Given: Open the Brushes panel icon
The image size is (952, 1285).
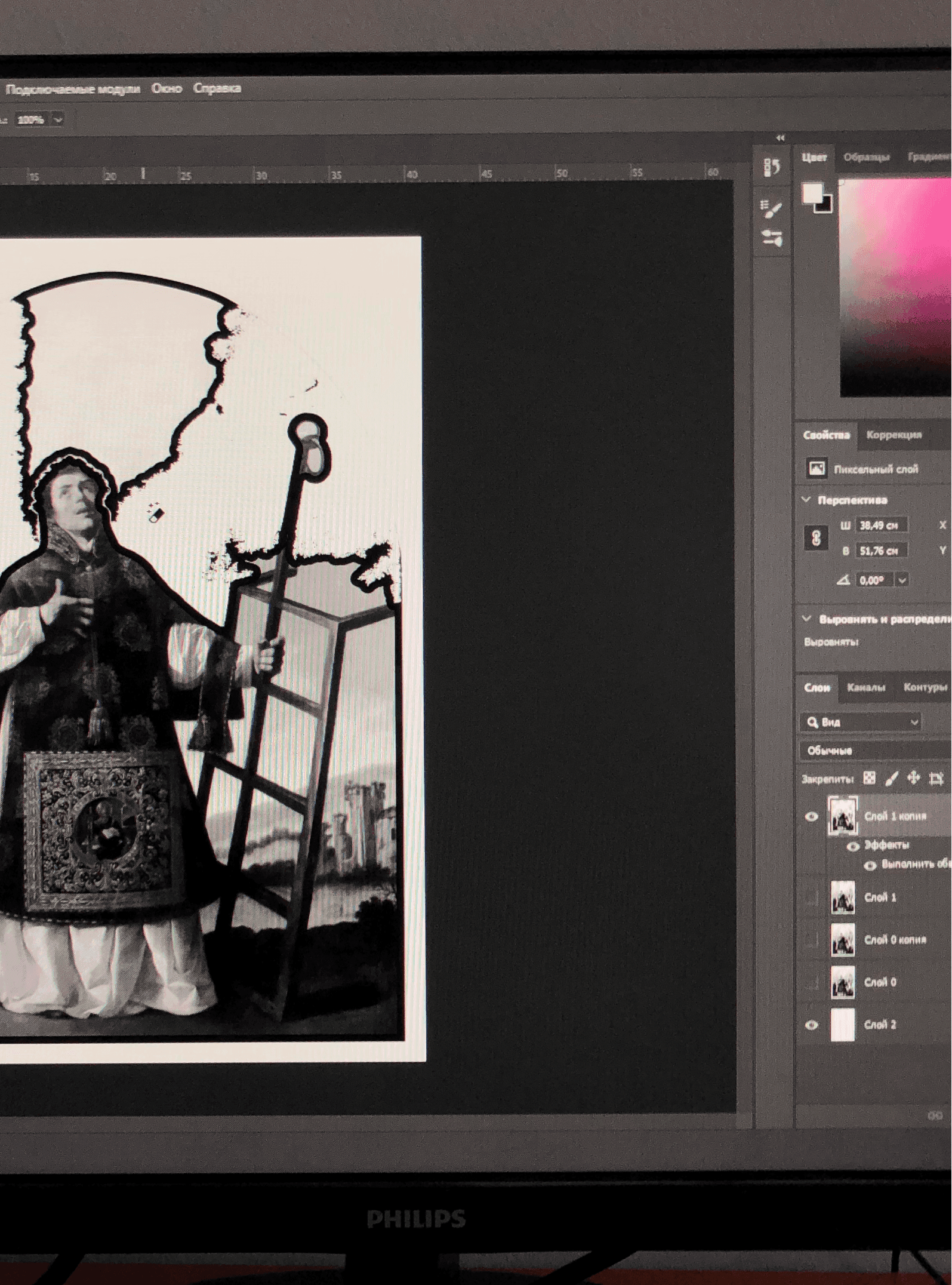Looking at the screenshot, I should tap(771, 208).
